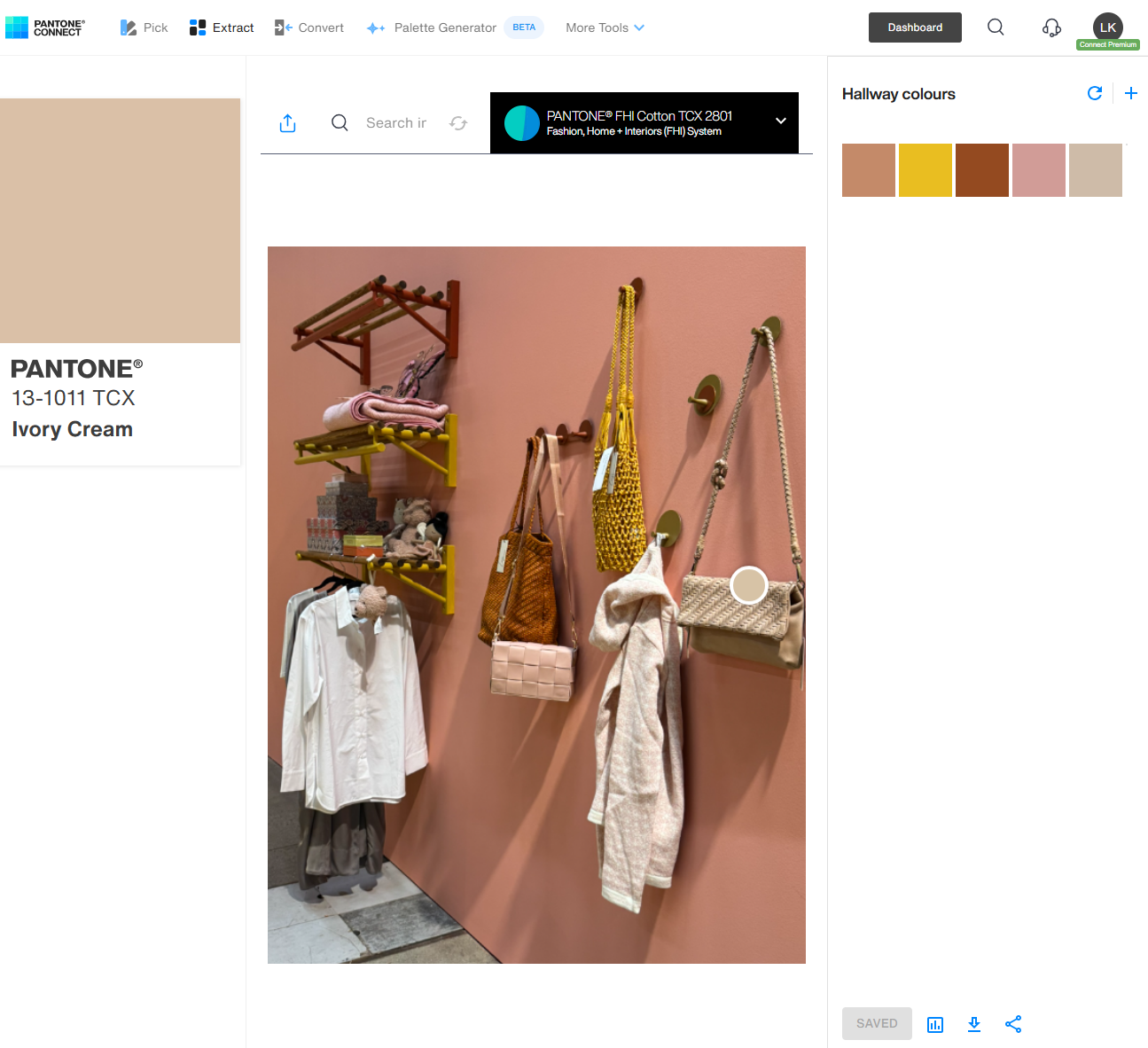Open the Pick tool
1148x1048 pixels.
(144, 27)
